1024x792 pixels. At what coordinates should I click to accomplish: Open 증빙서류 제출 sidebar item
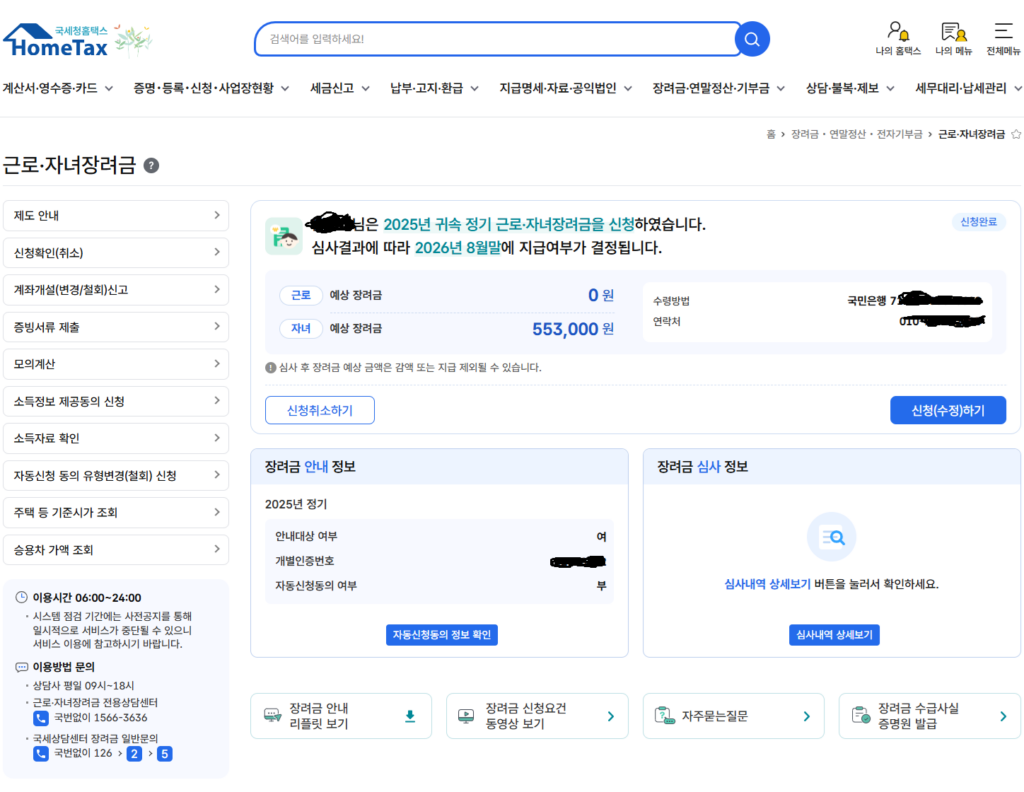coord(116,327)
